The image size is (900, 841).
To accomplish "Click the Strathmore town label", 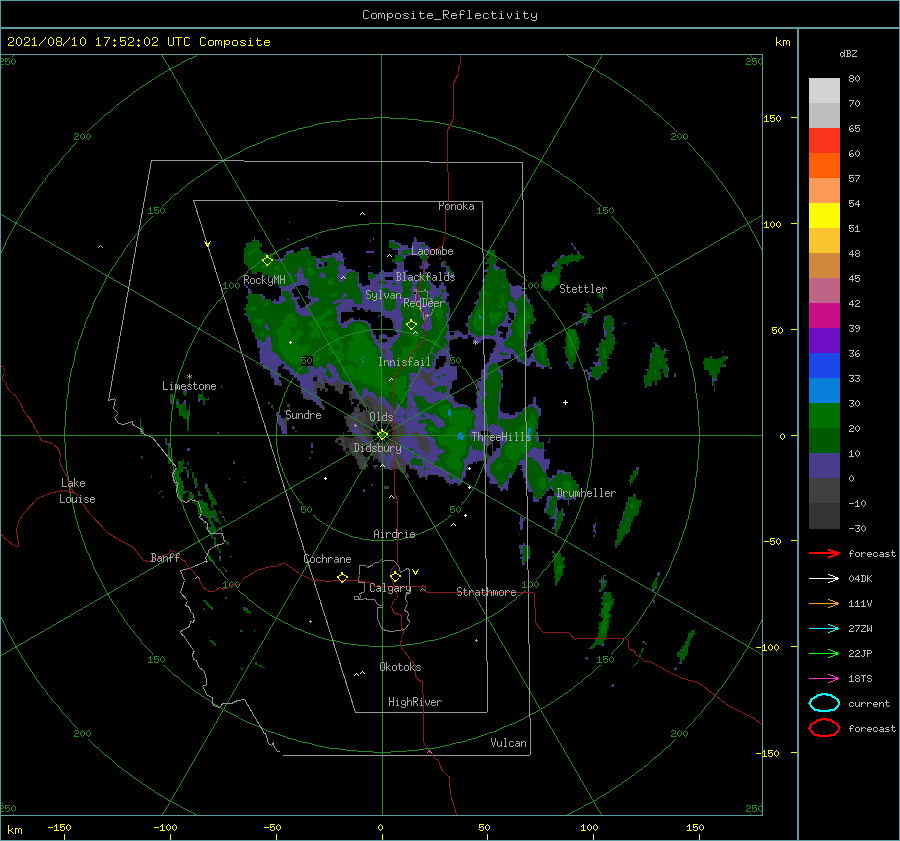I will click(x=486, y=592).
